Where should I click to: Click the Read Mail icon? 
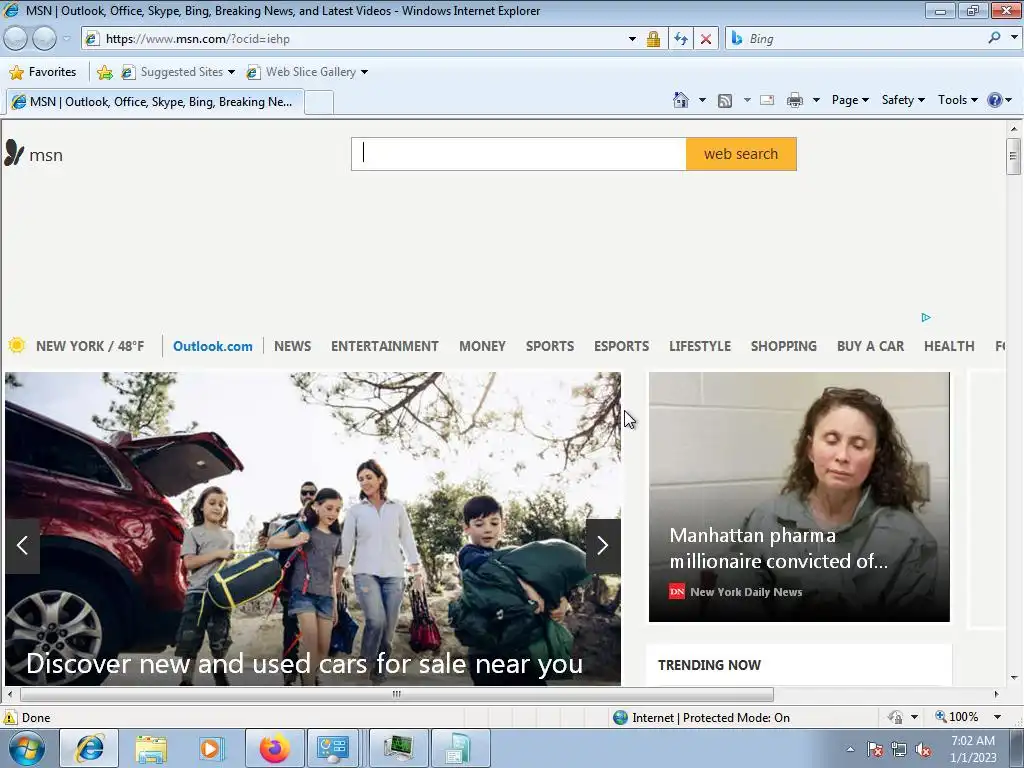click(x=767, y=100)
